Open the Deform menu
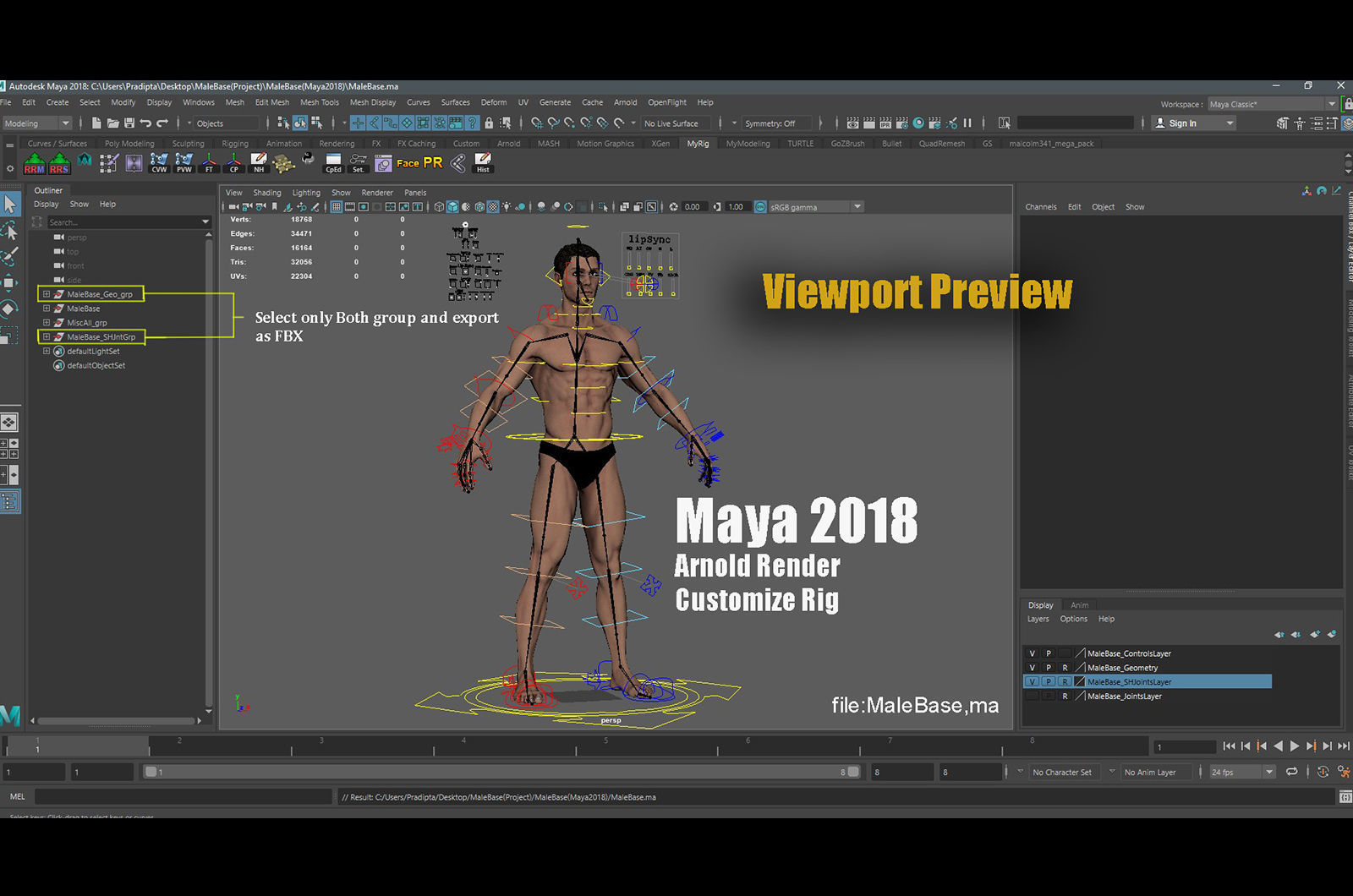1353x896 pixels. [494, 102]
